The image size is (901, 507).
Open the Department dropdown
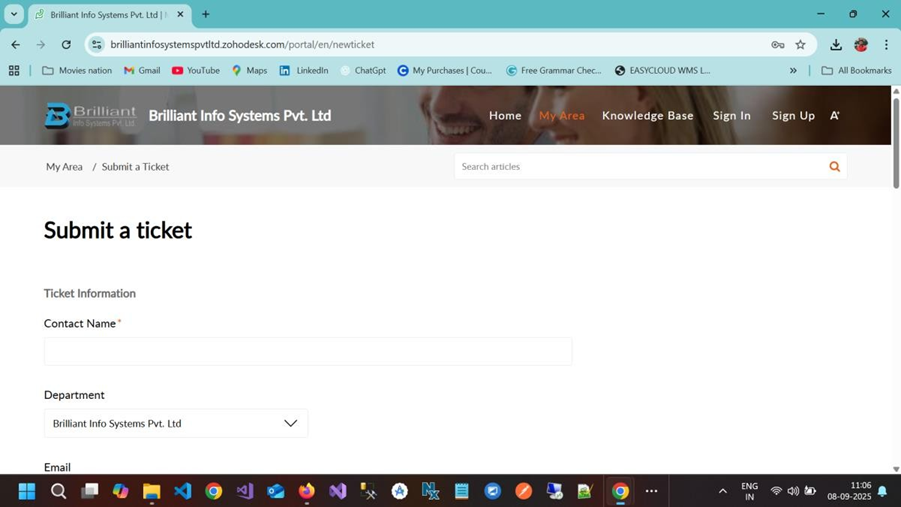176,424
